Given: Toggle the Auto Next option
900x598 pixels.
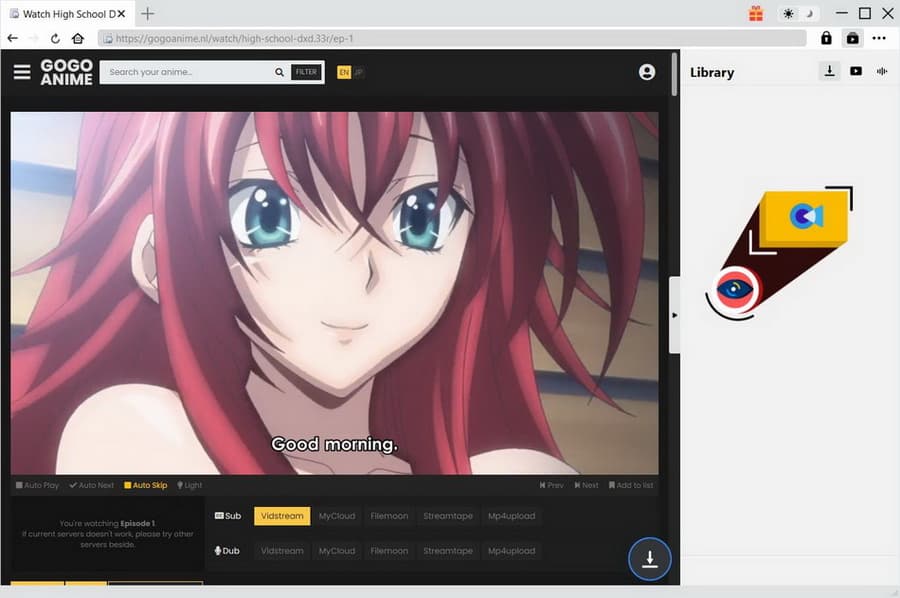Looking at the screenshot, I should [x=91, y=485].
